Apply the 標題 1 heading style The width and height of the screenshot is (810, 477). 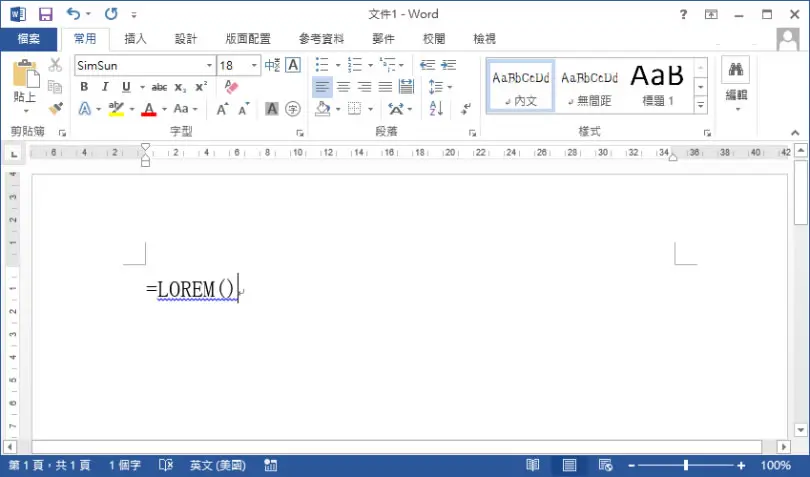pos(658,86)
